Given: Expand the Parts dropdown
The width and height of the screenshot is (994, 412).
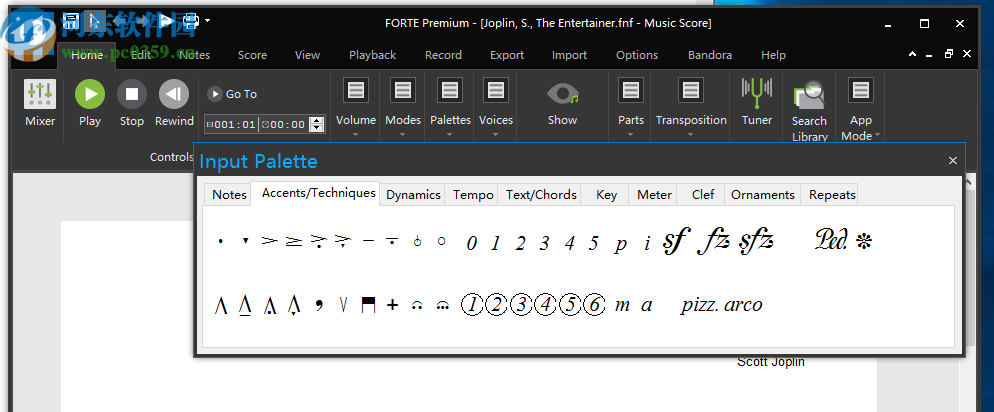Looking at the screenshot, I should coord(631,106).
